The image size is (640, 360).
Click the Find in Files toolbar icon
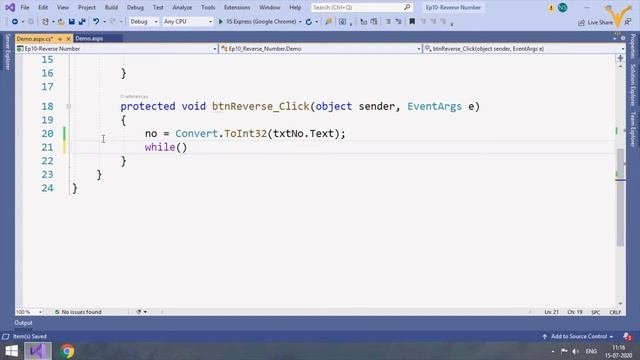click(x=329, y=22)
